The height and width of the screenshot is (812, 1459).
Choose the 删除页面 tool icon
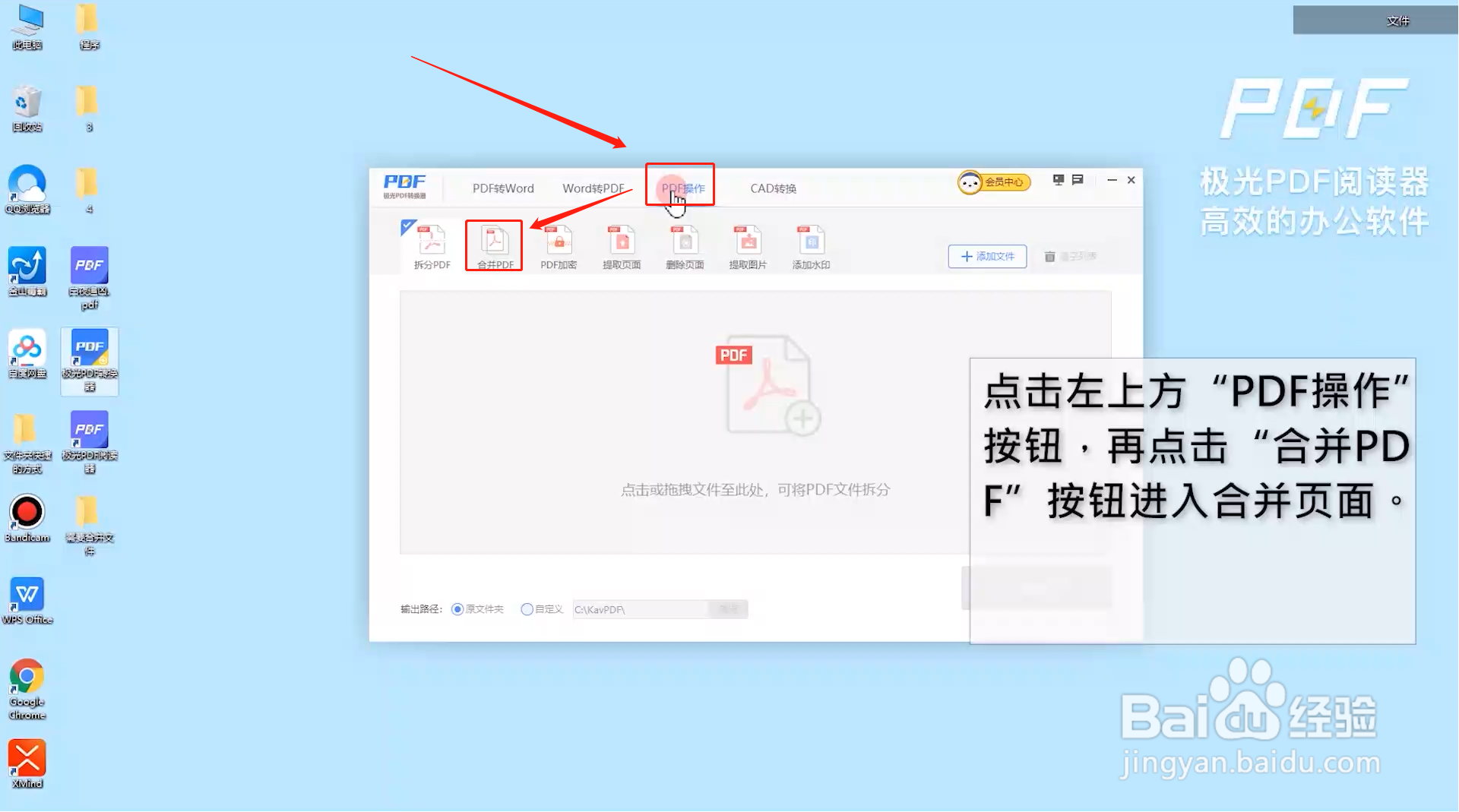tap(685, 247)
